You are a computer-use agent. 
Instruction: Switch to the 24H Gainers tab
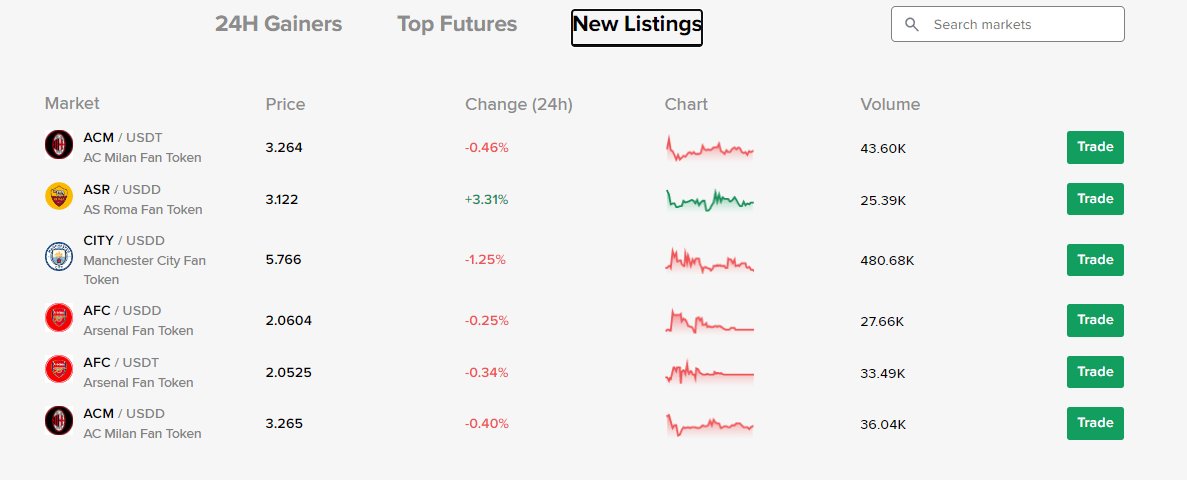[x=279, y=24]
